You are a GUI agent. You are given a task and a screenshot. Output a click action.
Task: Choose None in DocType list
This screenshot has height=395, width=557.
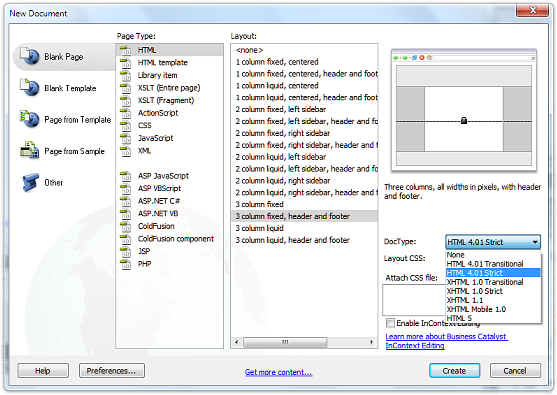tap(493, 255)
